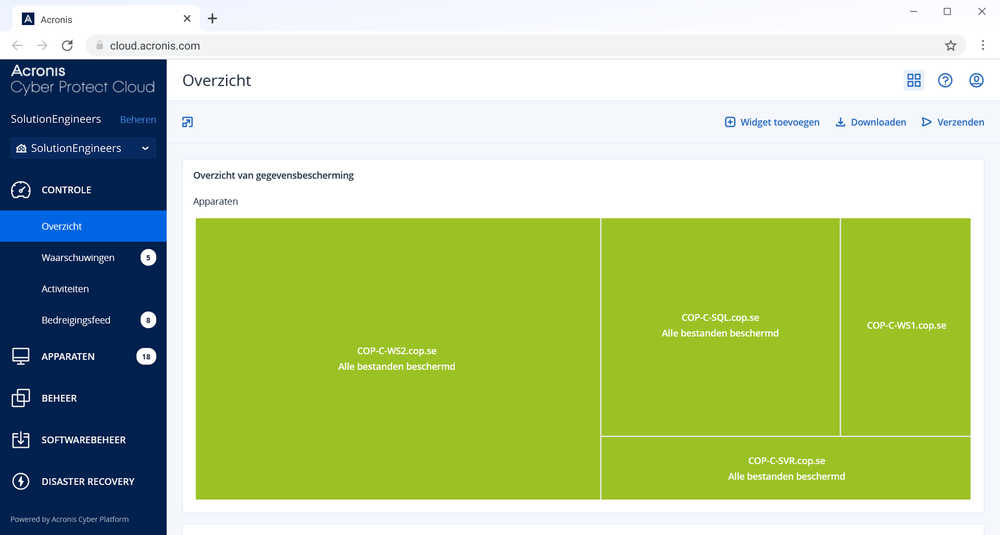Click the Verzenden send icon
Image resolution: width=1000 pixels, height=535 pixels.
(x=927, y=122)
